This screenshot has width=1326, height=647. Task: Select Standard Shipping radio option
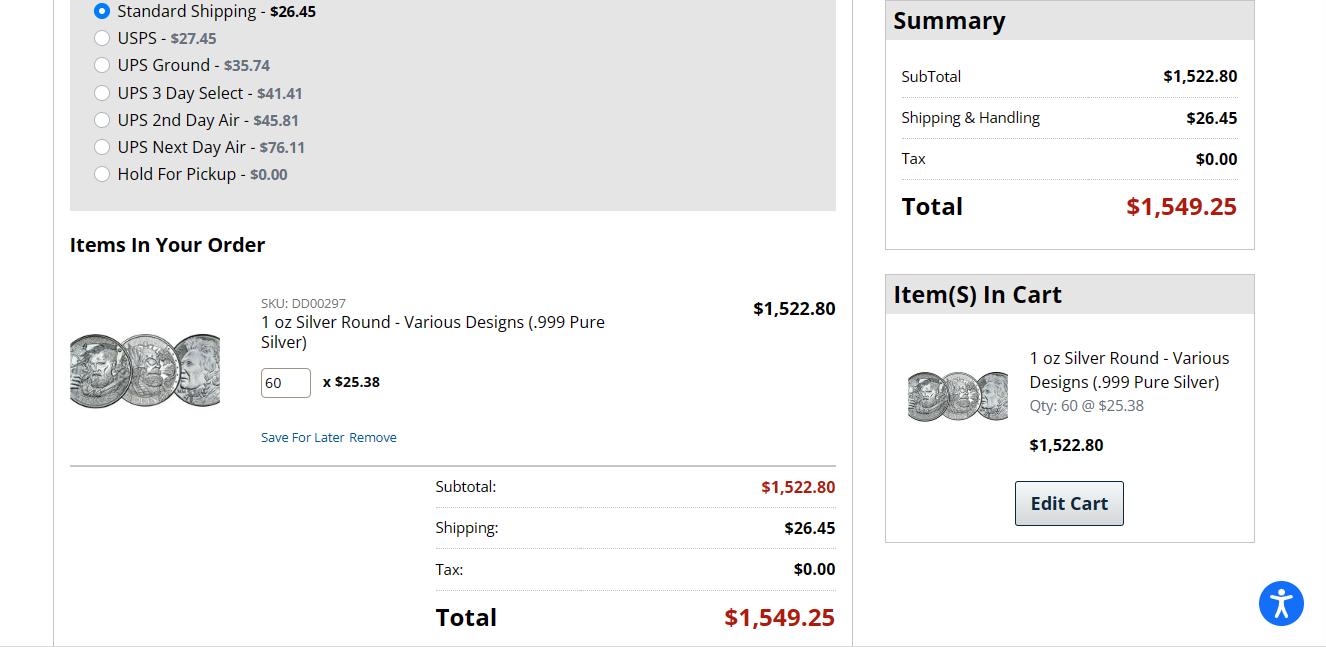click(102, 12)
